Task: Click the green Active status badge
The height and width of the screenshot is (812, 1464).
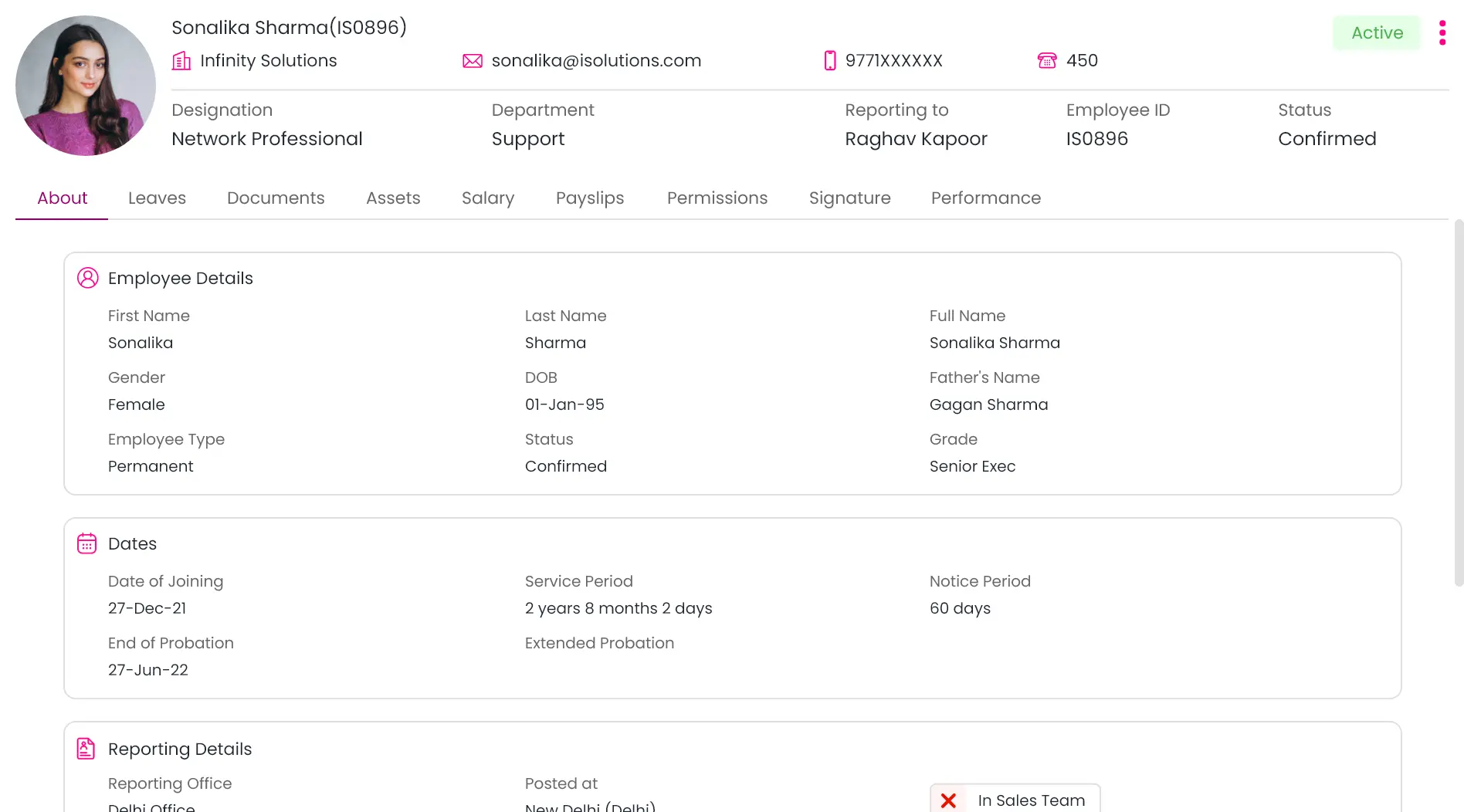Action: [1377, 33]
